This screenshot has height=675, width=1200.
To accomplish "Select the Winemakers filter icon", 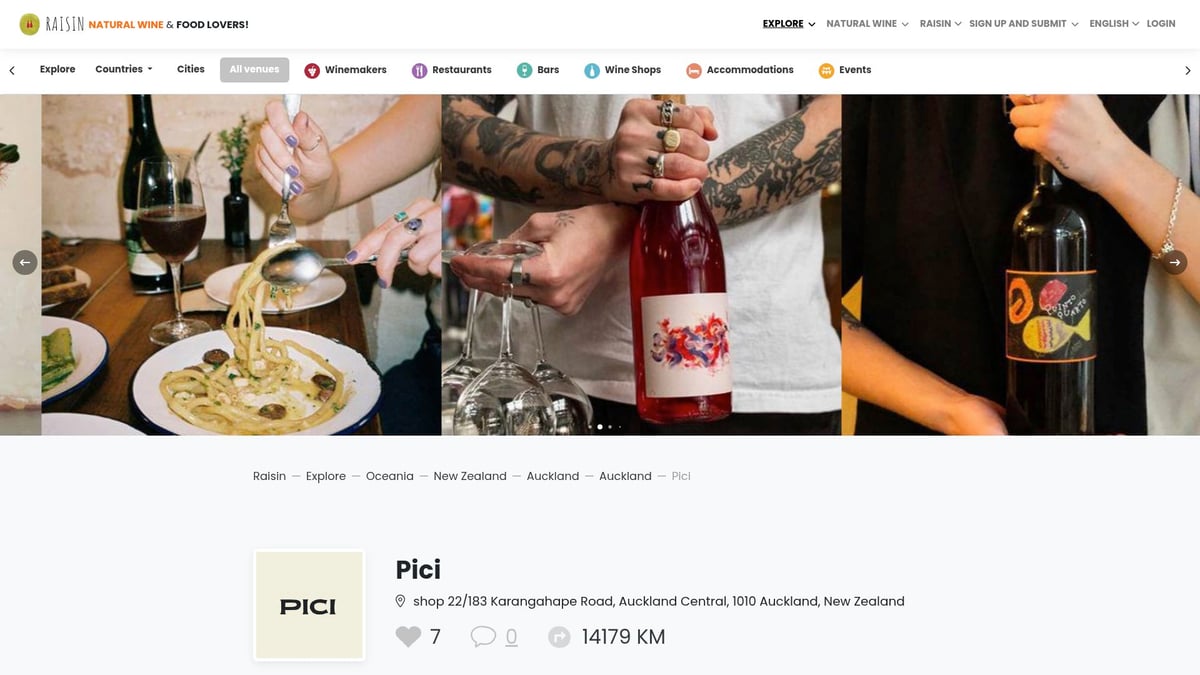I will 311,69.
